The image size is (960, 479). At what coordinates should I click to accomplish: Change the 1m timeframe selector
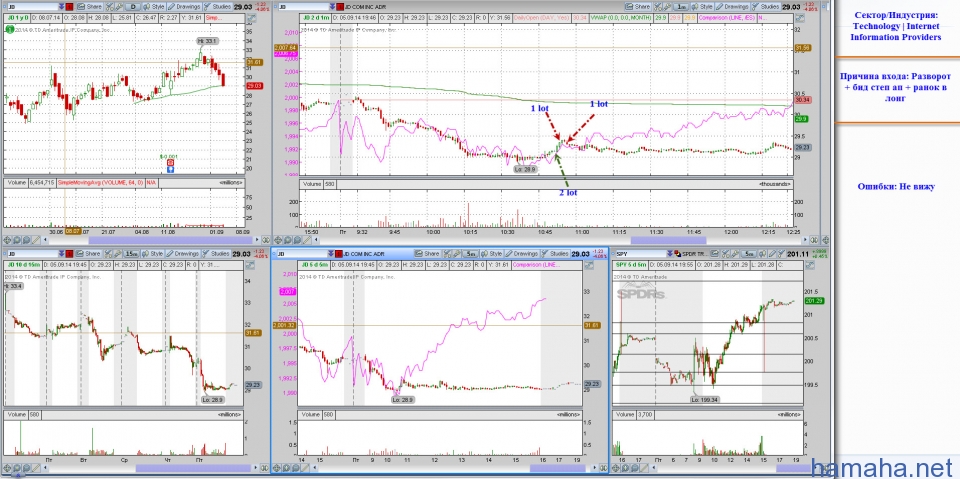(x=681, y=6)
